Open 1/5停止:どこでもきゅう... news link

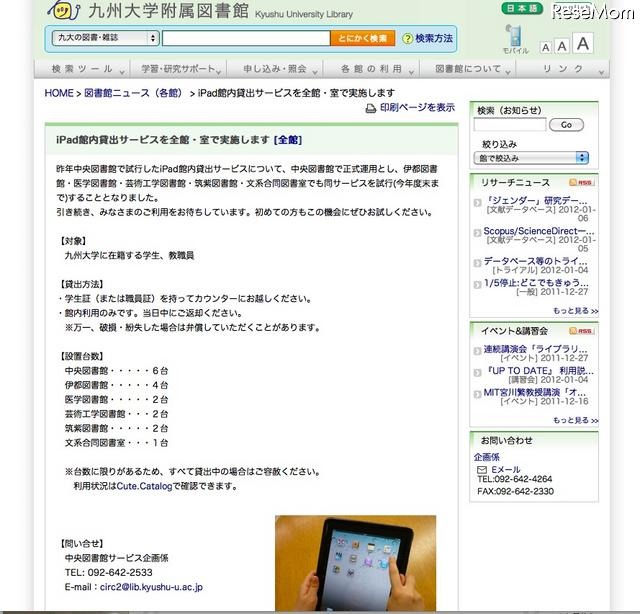(536, 283)
